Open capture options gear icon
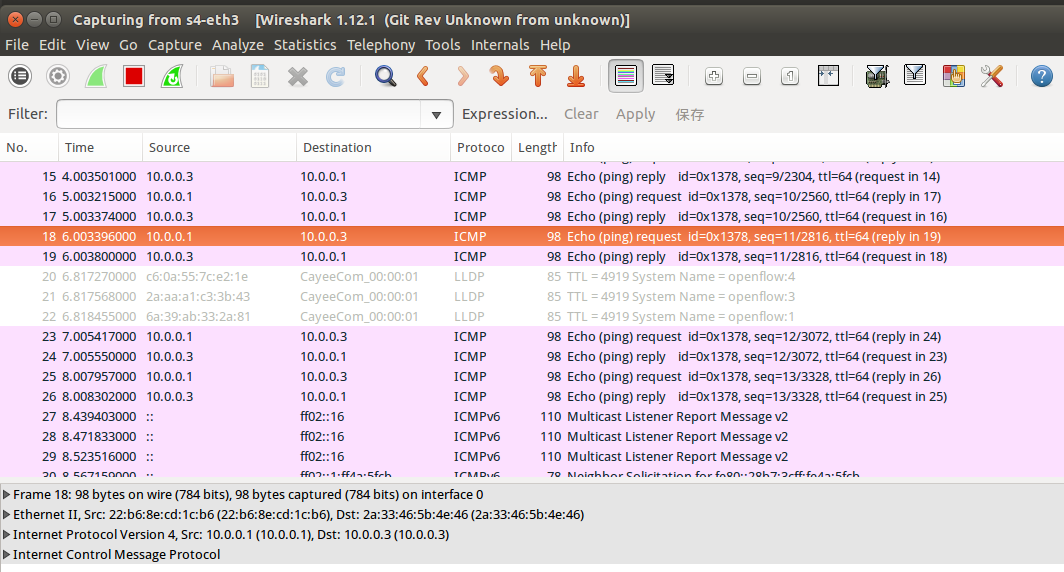Image resolution: width=1064 pixels, height=572 pixels. pyautogui.click(x=58, y=76)
